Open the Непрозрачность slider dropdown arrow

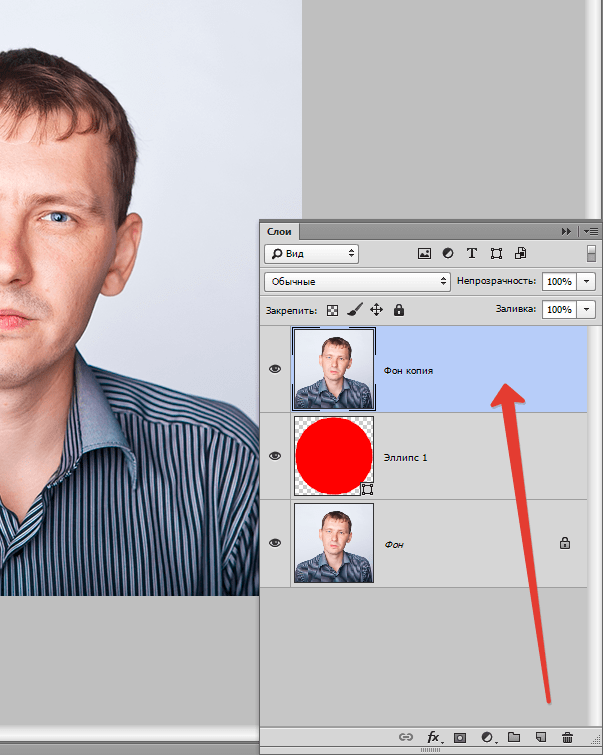(587, 282)
